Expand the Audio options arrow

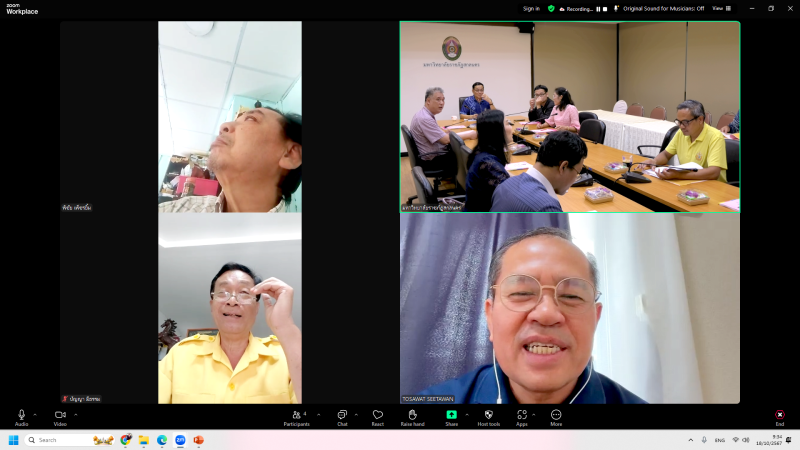35,414
